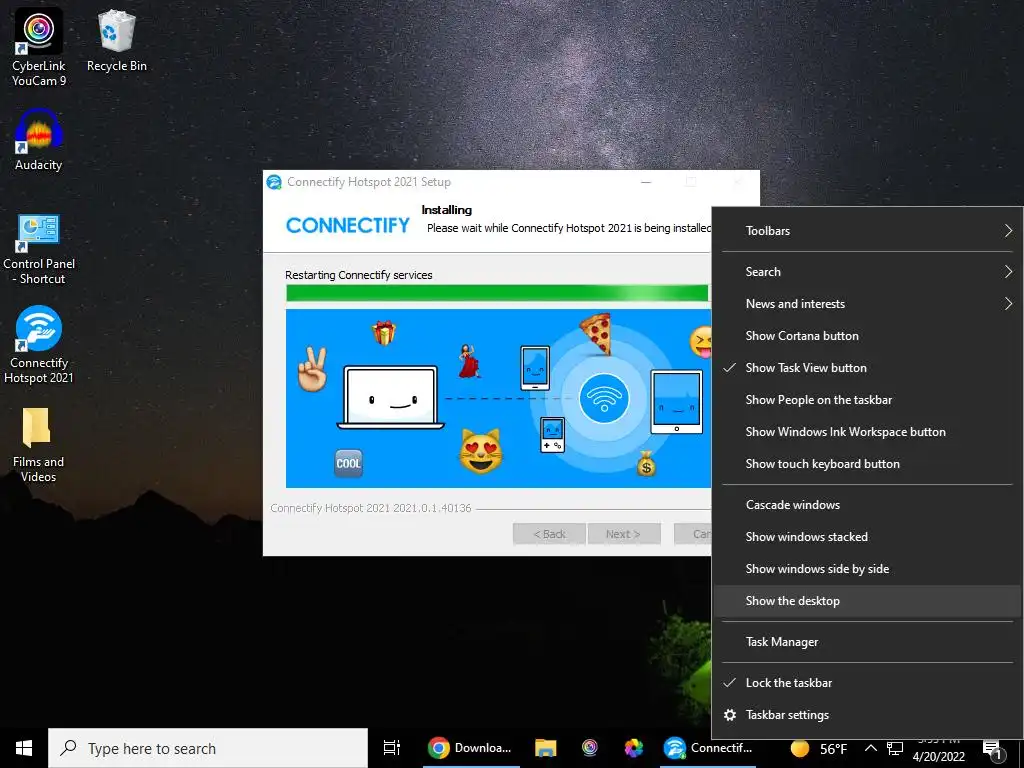The width and height of the screenshot is (1024, 768).
Task: Select the Films and Videos folder
Action: click(38, 445)
